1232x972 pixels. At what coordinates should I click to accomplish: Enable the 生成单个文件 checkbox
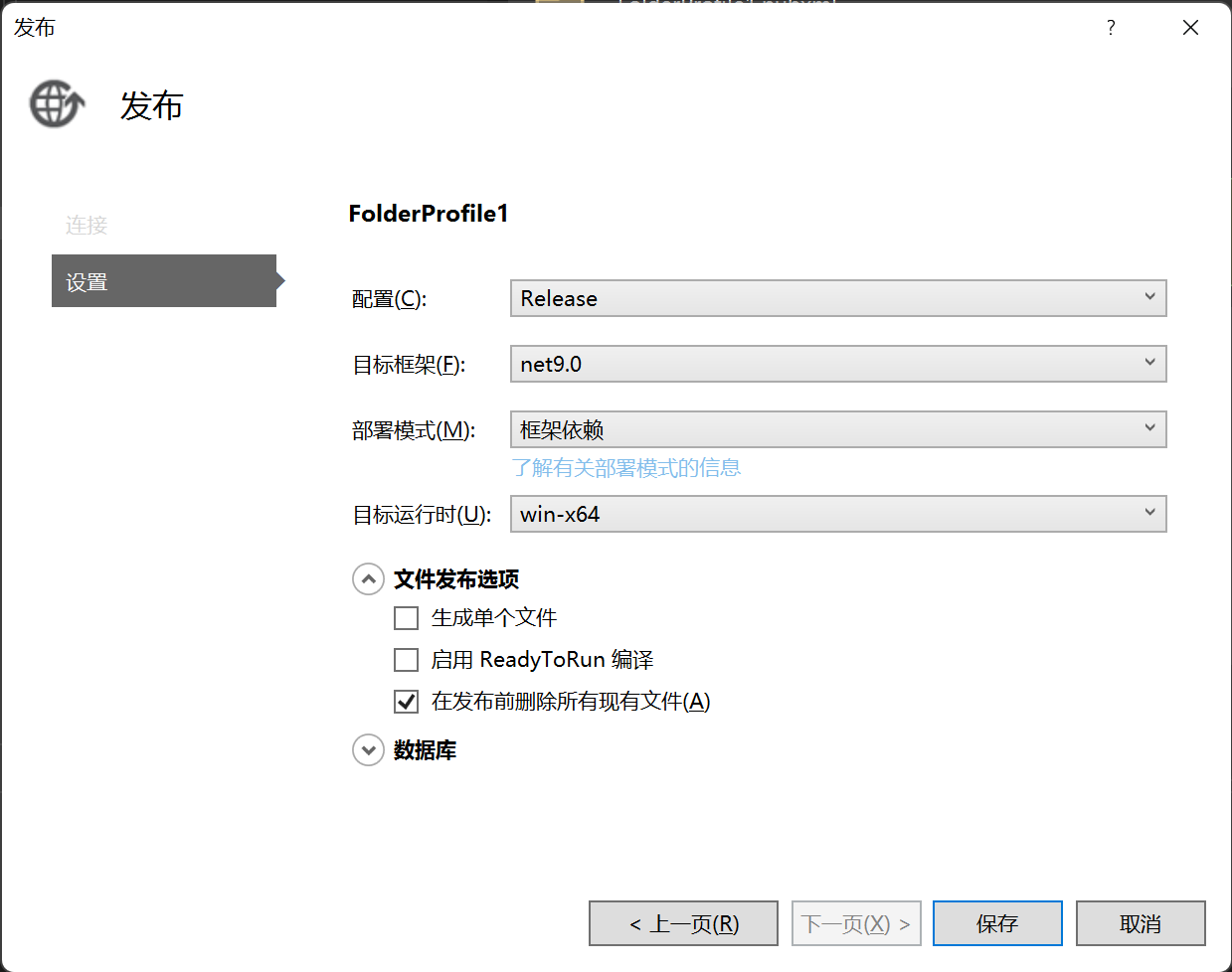click(x=407, y=618)
